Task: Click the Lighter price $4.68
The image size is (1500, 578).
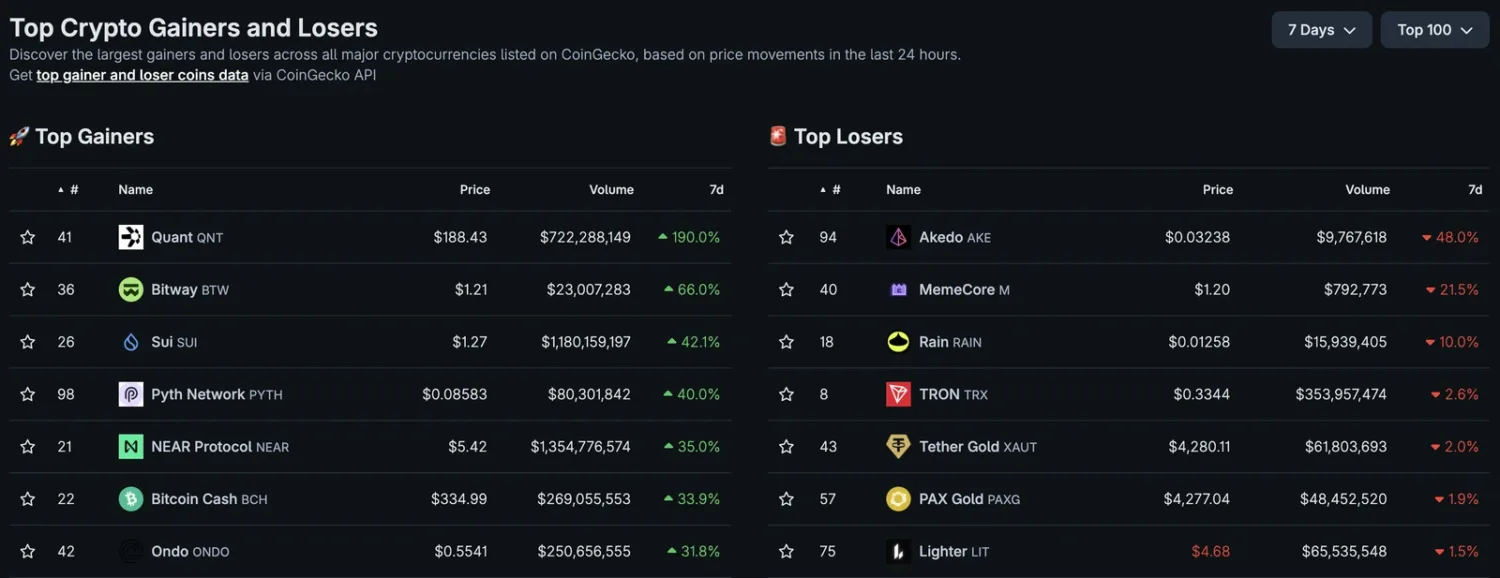Action: click(x=1210, y=551)
